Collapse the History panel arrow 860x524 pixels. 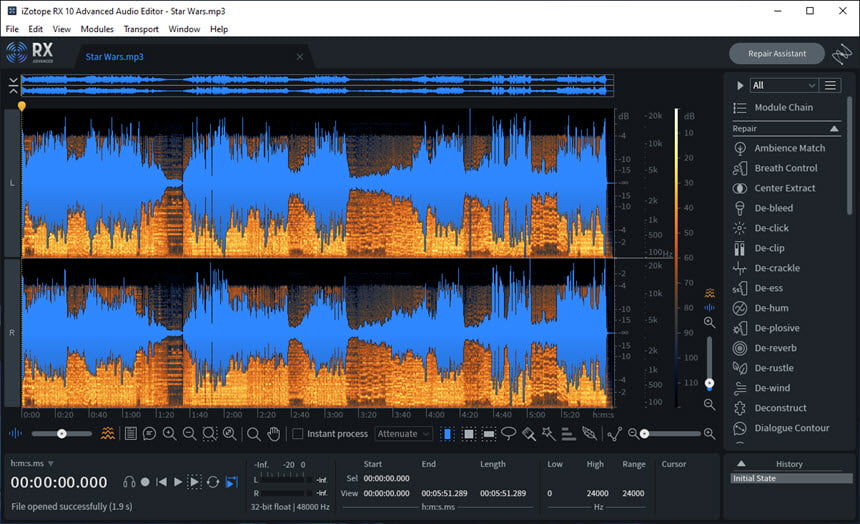click(741, 464)
